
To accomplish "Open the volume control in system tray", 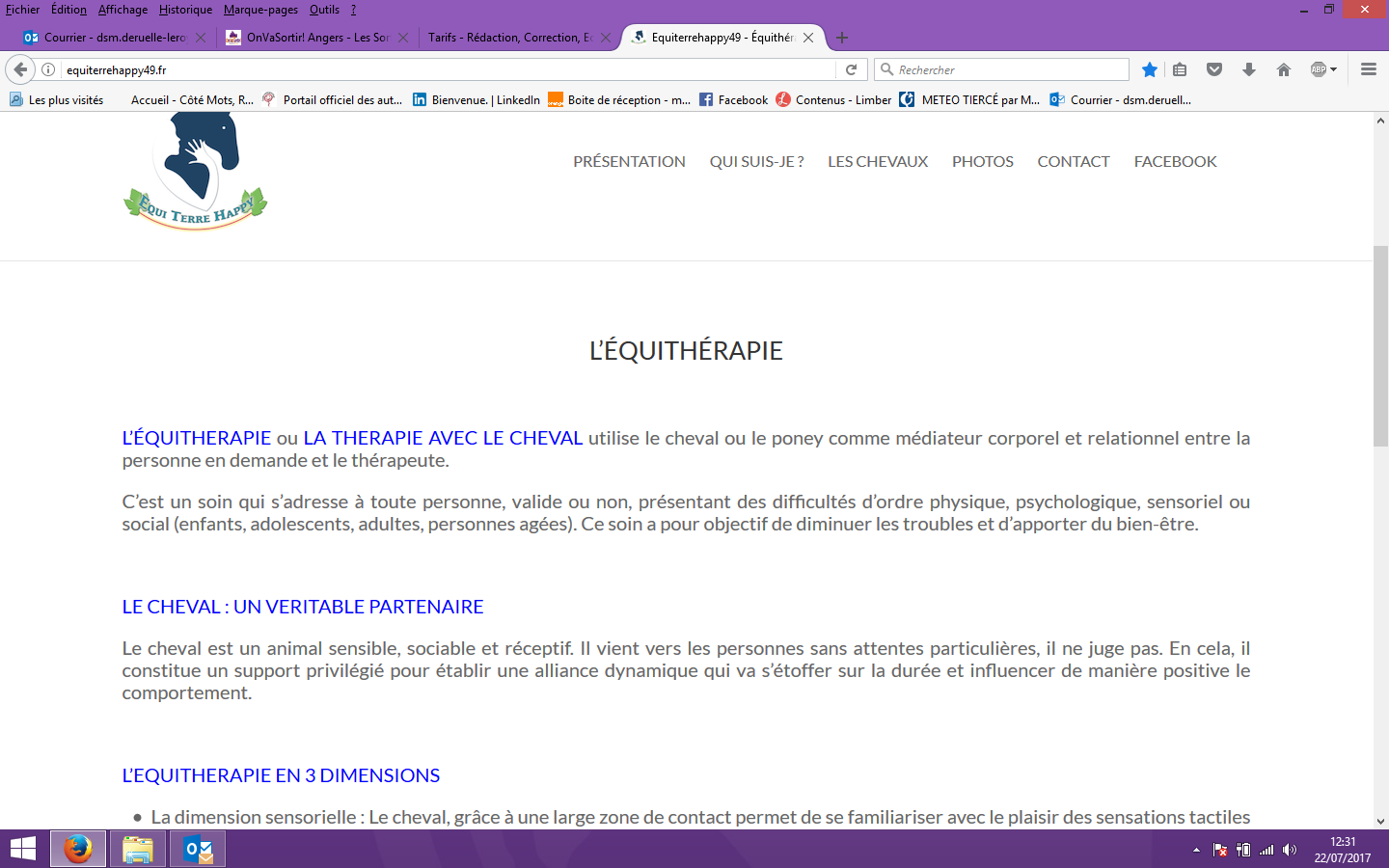I will pyautogui.click(x=1290, y=850).
